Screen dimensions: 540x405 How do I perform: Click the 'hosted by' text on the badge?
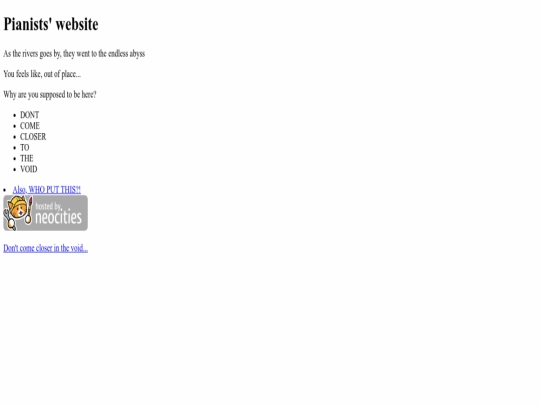[49, 206]
